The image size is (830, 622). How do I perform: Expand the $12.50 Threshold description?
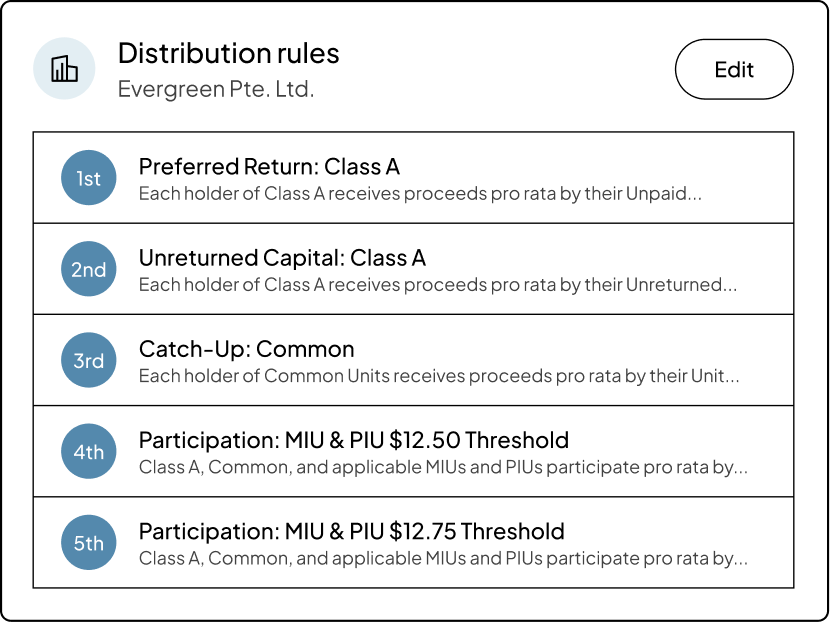coord(443,467)
